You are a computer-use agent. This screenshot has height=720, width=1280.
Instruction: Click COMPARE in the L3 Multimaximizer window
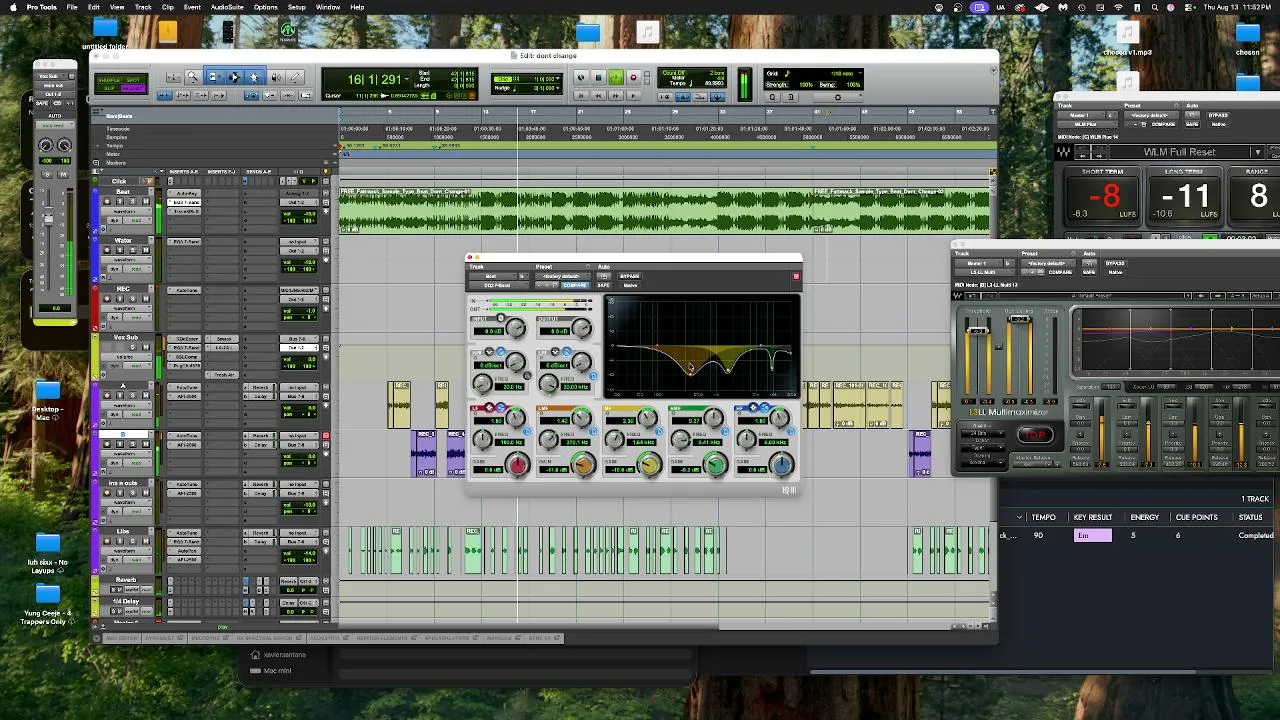(x=1060, y=272)
